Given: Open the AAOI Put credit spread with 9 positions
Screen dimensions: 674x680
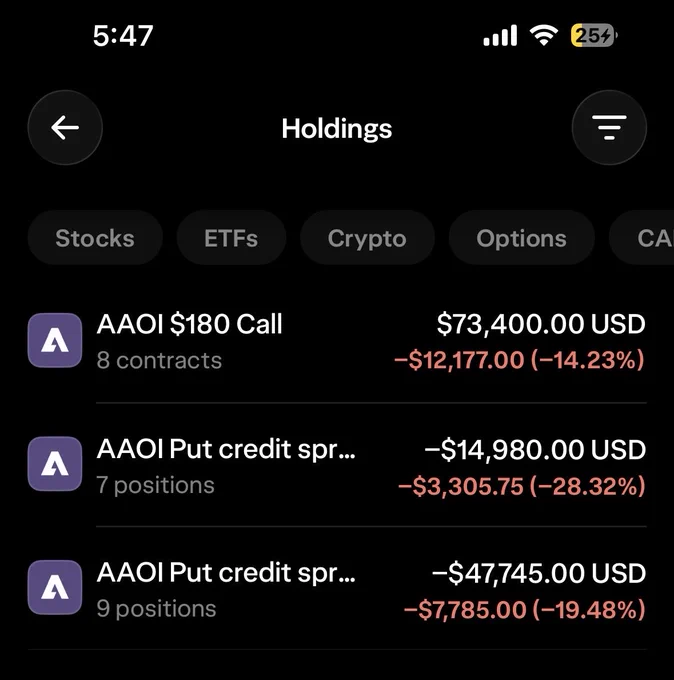Looking at the screenshot, I should (x=337, y=590).
